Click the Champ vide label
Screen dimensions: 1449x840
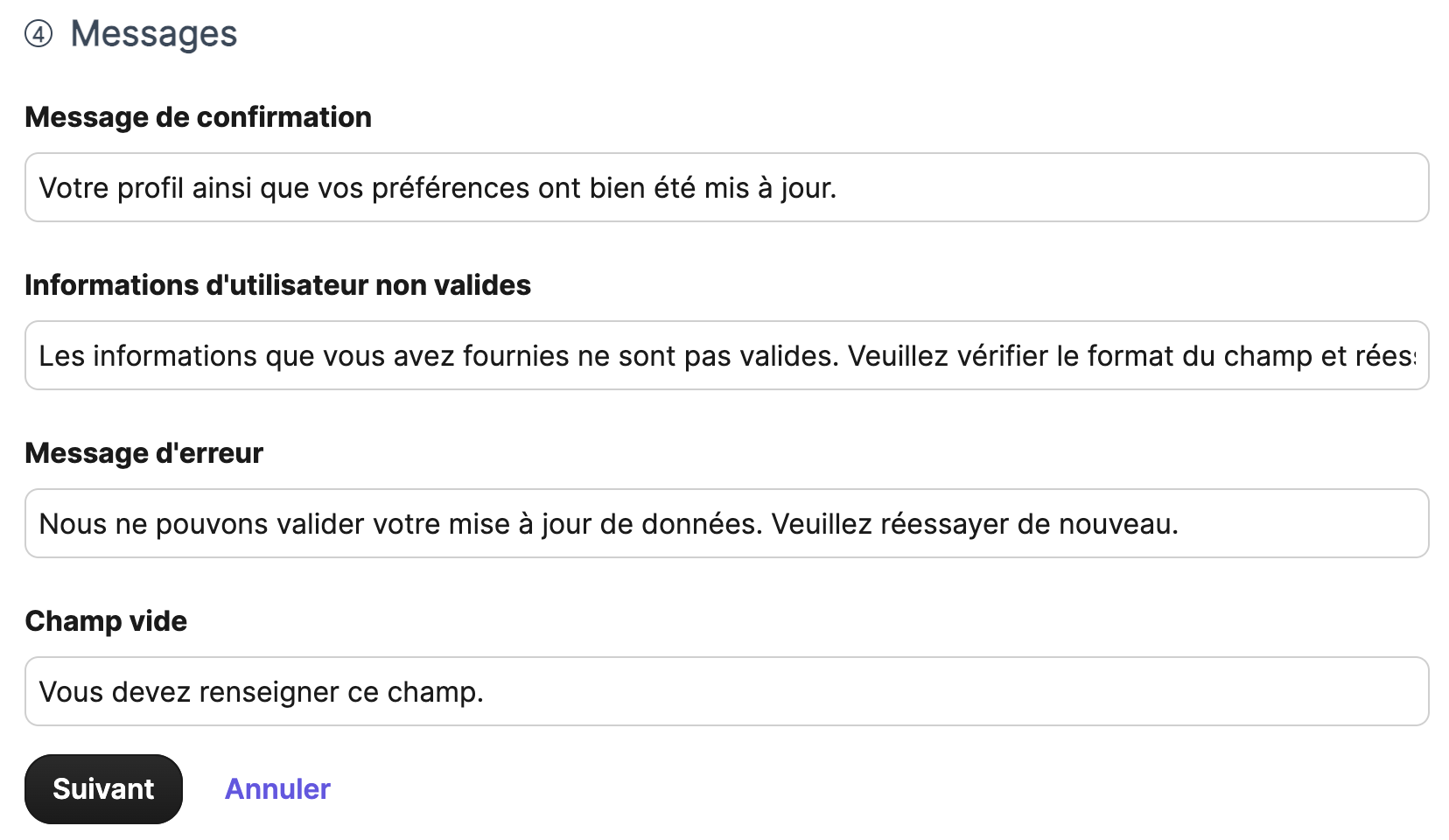tap(106, 620)
